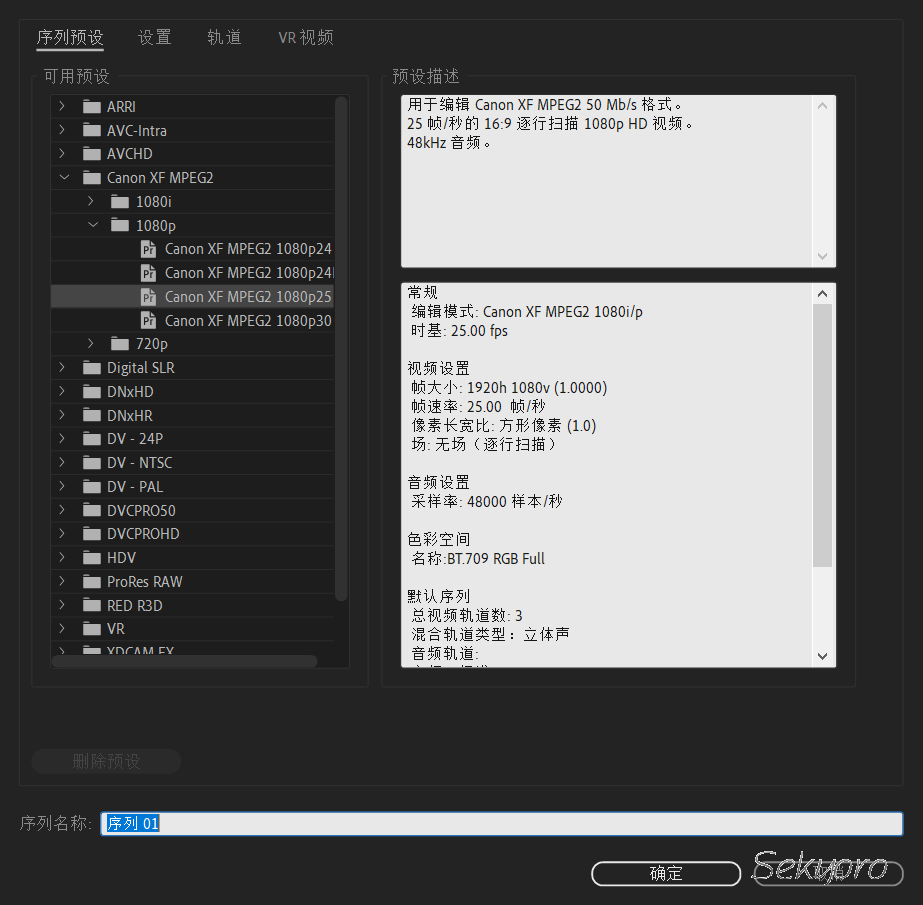Image resolution: width=923 pixels, height=905 pixels.
Task: Click the 删除预设 button
Action: coord(105,761)
